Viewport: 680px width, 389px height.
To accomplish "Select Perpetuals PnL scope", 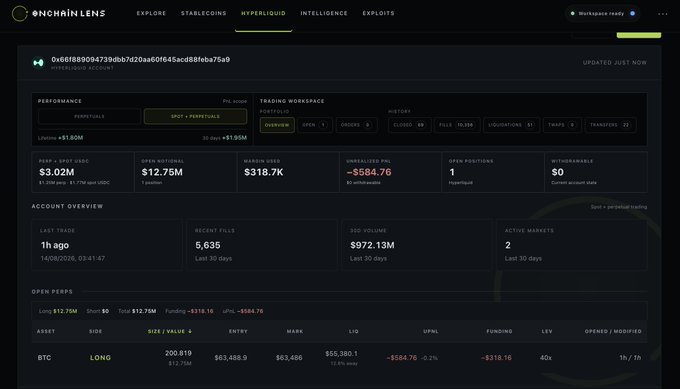I will (89, 116).
